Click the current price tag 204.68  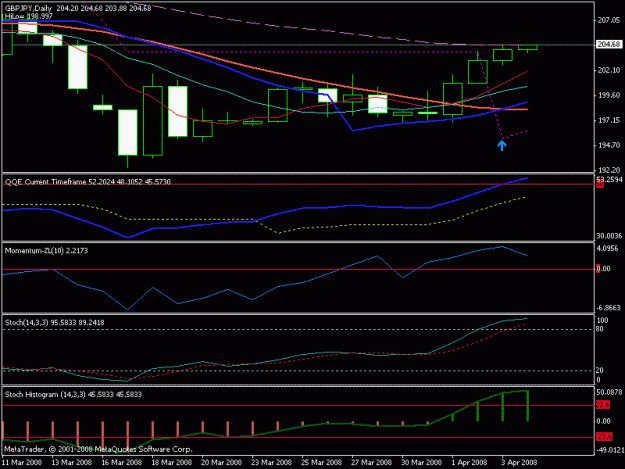coord(609,44)
